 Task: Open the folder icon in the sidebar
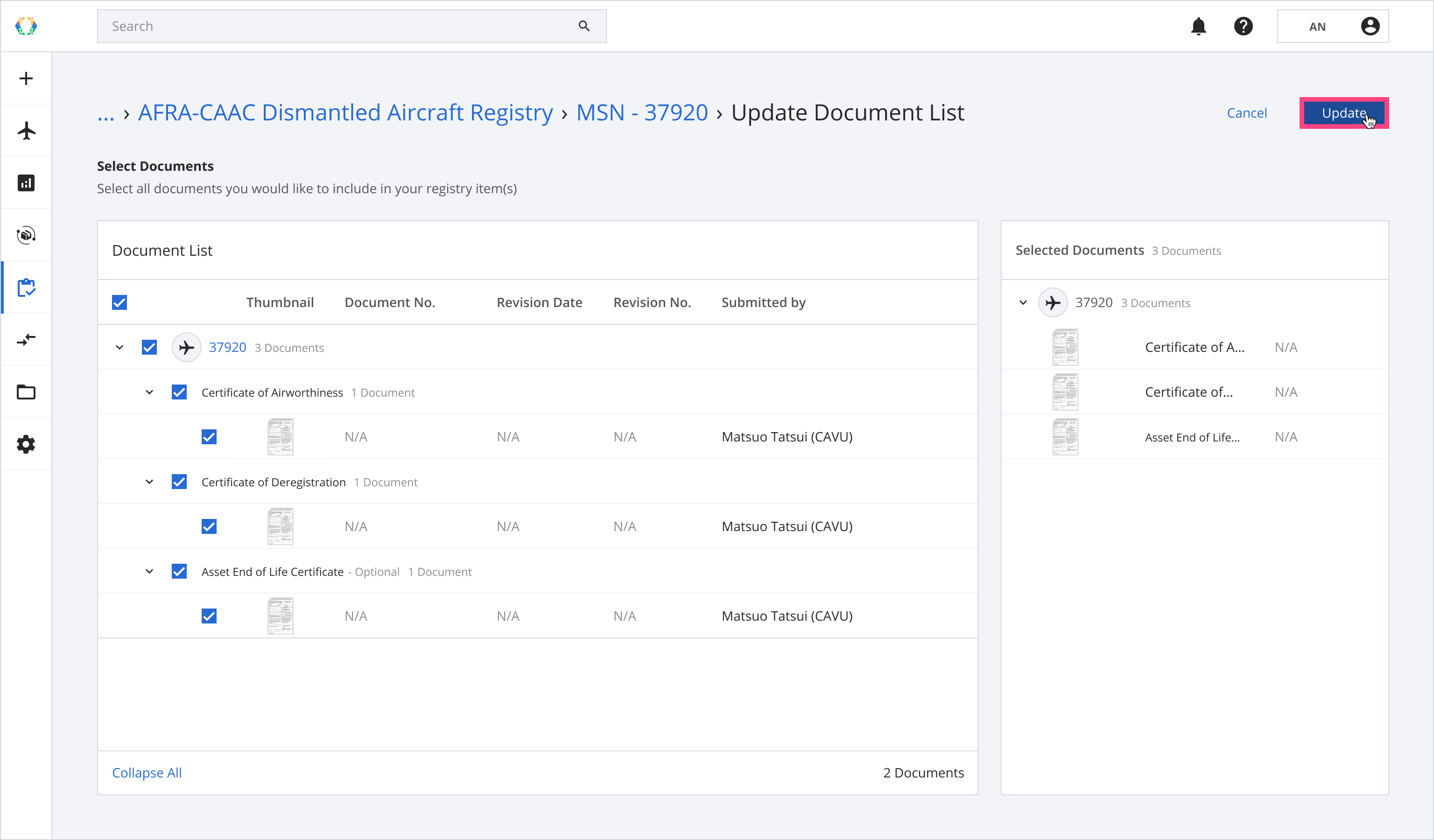26,392
